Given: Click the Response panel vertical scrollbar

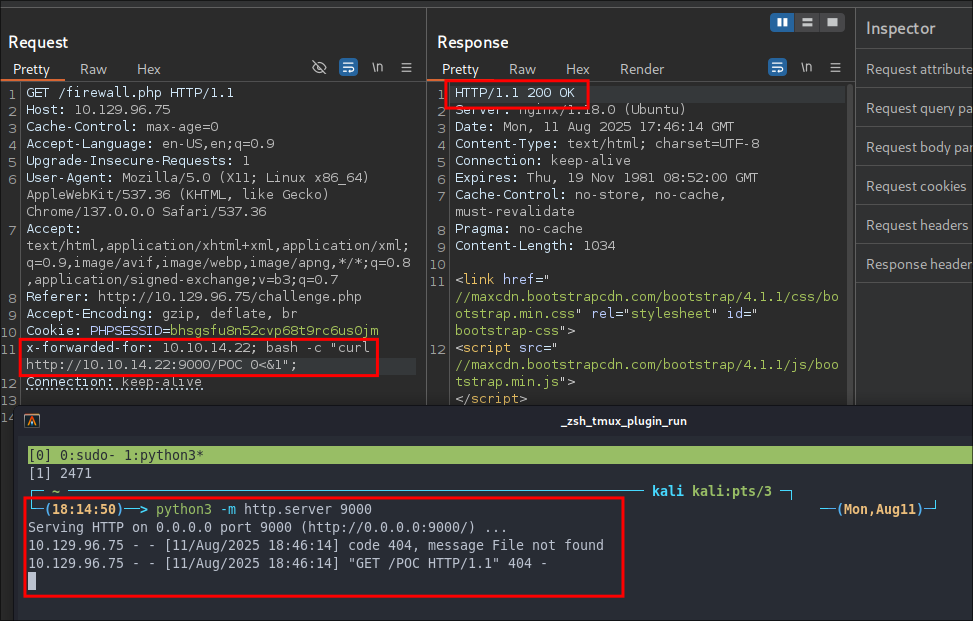Looking at the screenshot, I should pos(850,245).
